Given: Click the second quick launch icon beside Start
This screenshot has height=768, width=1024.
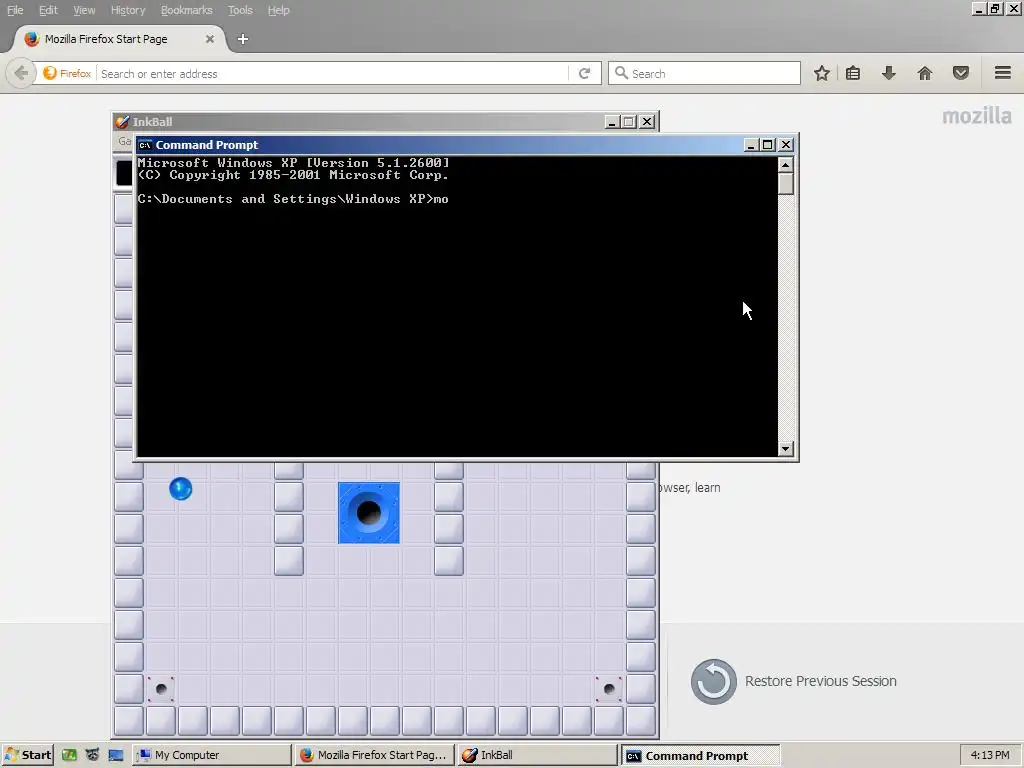Looking at the screenshot, I should 92,756.
